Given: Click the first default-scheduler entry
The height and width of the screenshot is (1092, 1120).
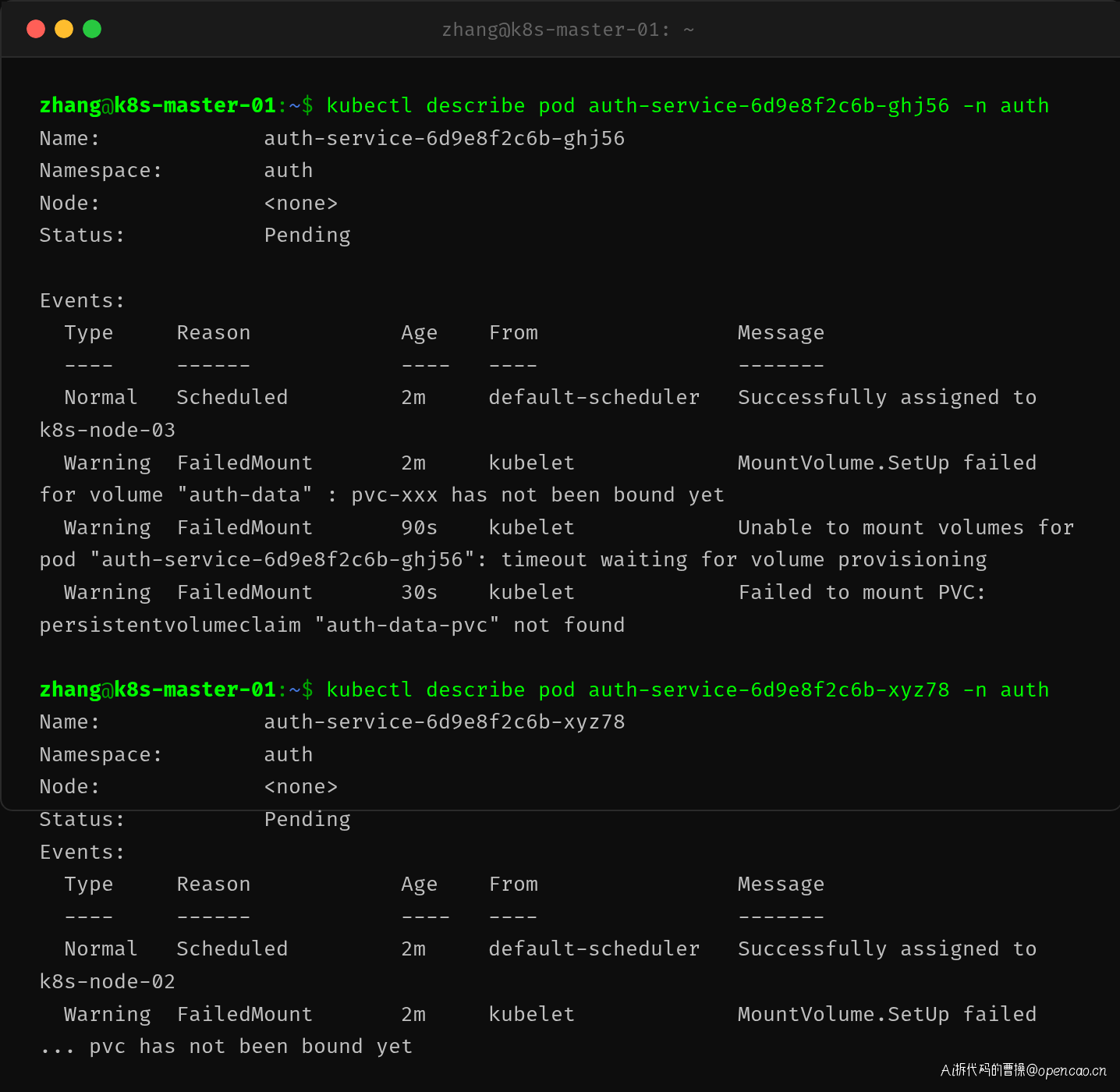Looking at the screenshot, I should coord(594,397).
